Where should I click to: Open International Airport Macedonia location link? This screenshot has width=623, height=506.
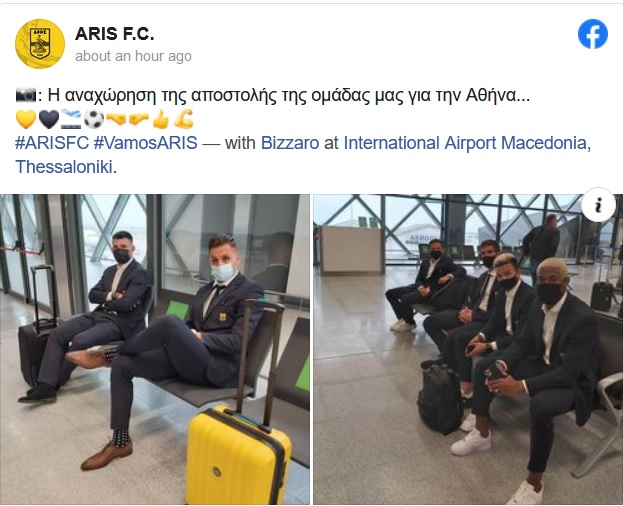point(467,143)
